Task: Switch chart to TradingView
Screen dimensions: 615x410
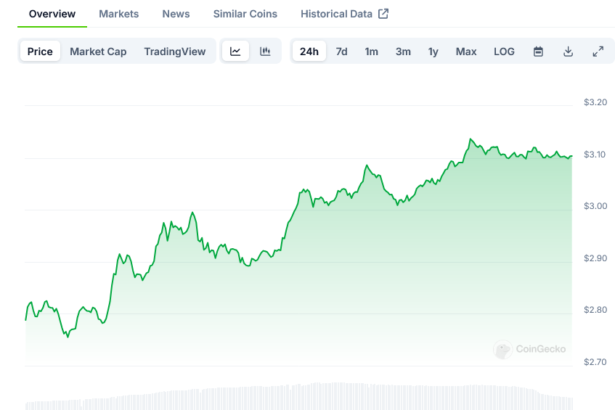Action: click(x=177, y=51)
